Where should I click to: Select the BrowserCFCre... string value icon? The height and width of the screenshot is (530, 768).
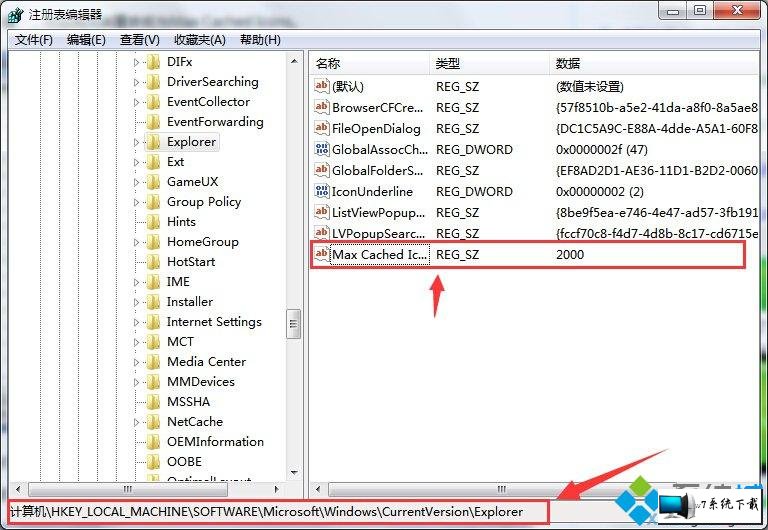point(322,107)
